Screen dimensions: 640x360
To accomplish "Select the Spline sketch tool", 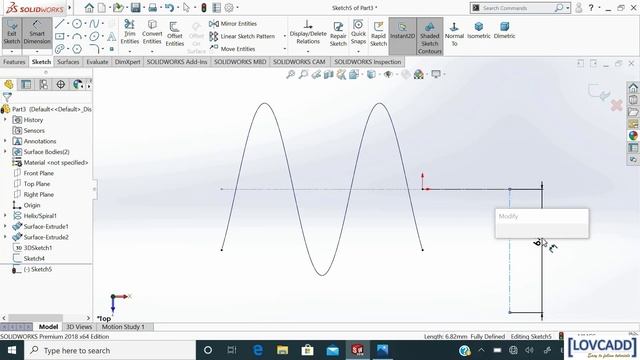I will tap(94, 24).
